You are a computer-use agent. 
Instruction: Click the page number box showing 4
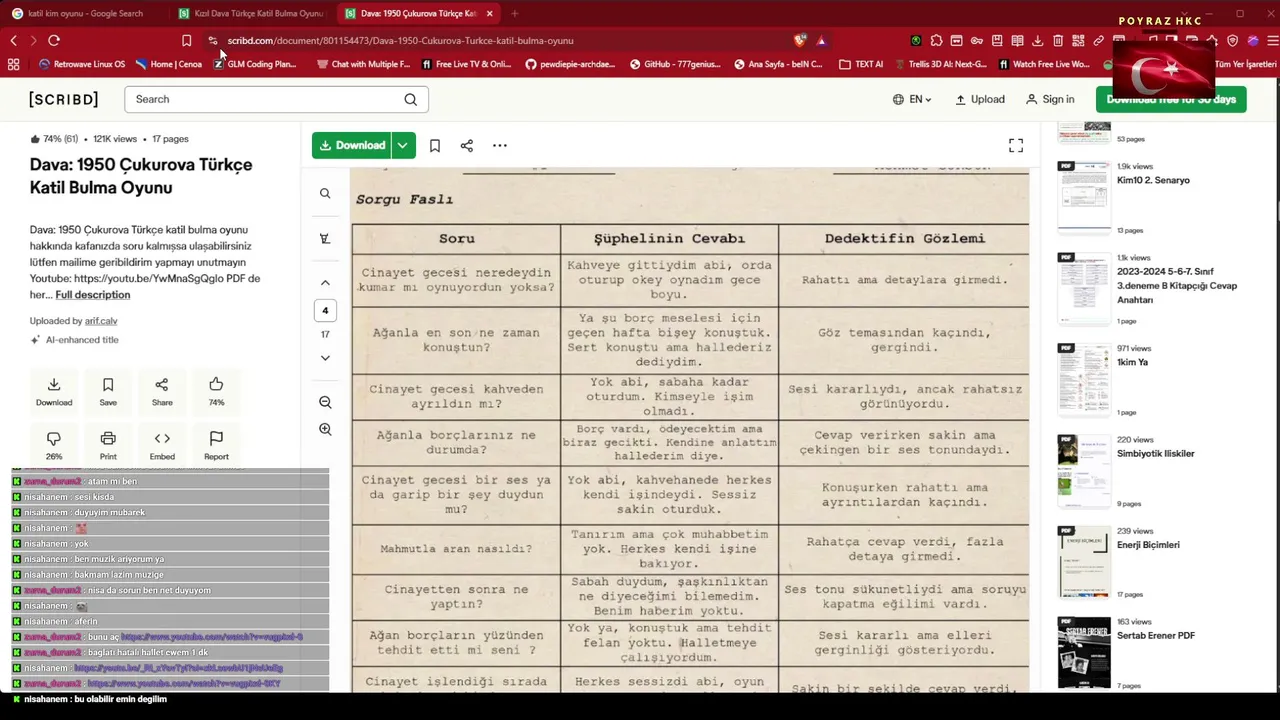click(325, 310)
